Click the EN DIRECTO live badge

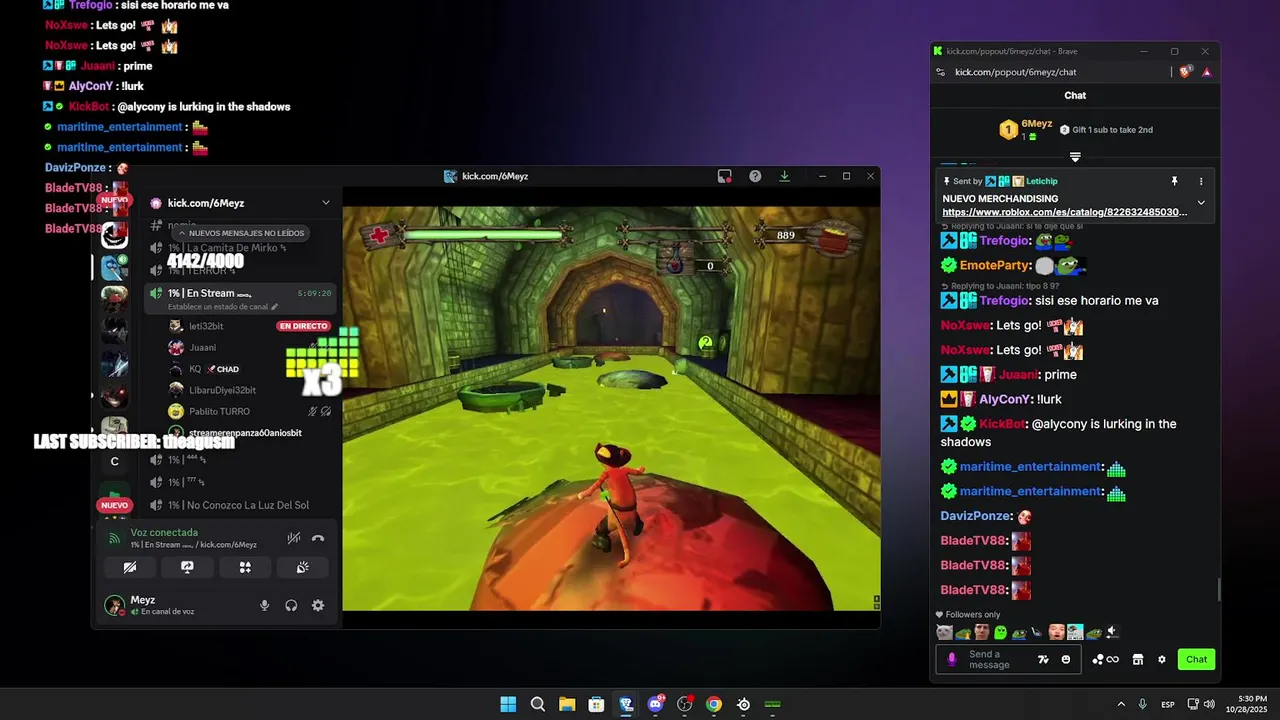tap(303, 326)
